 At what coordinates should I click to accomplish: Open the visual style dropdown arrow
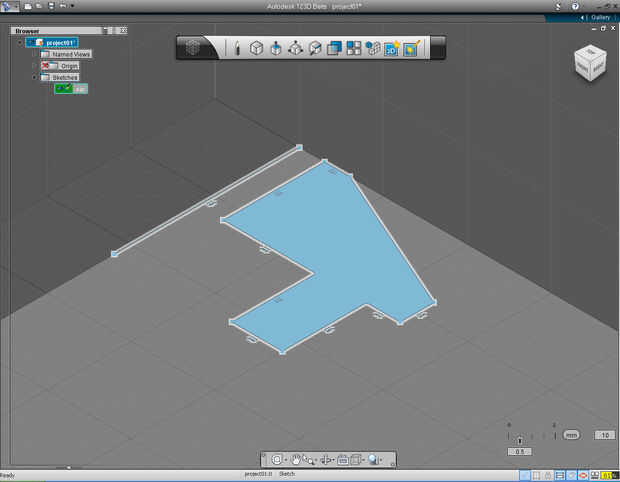[x=381, y=460]
